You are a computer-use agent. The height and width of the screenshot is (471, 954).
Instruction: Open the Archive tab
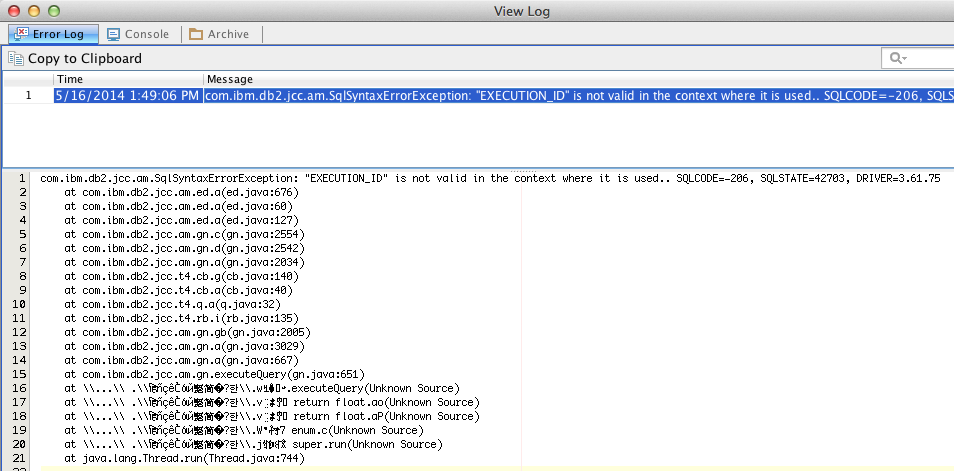pyautogui.click(x=219, y=34)
